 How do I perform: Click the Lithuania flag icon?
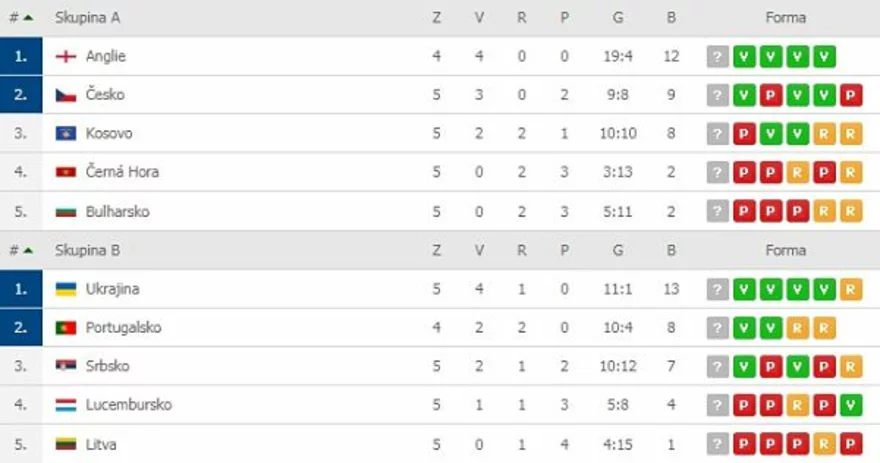[x=66, y=444]
